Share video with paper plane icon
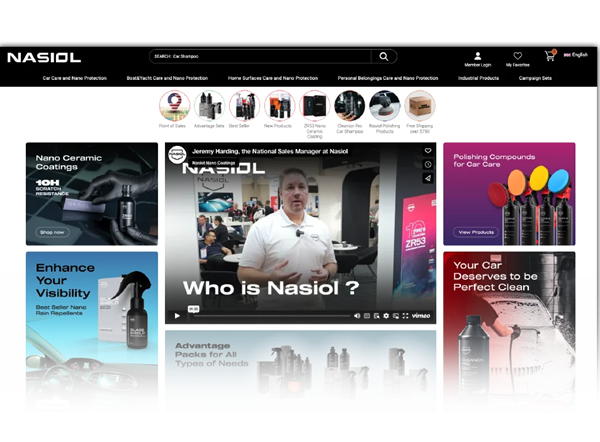Viewport: 600px width, 442px height. pos(428,178)
